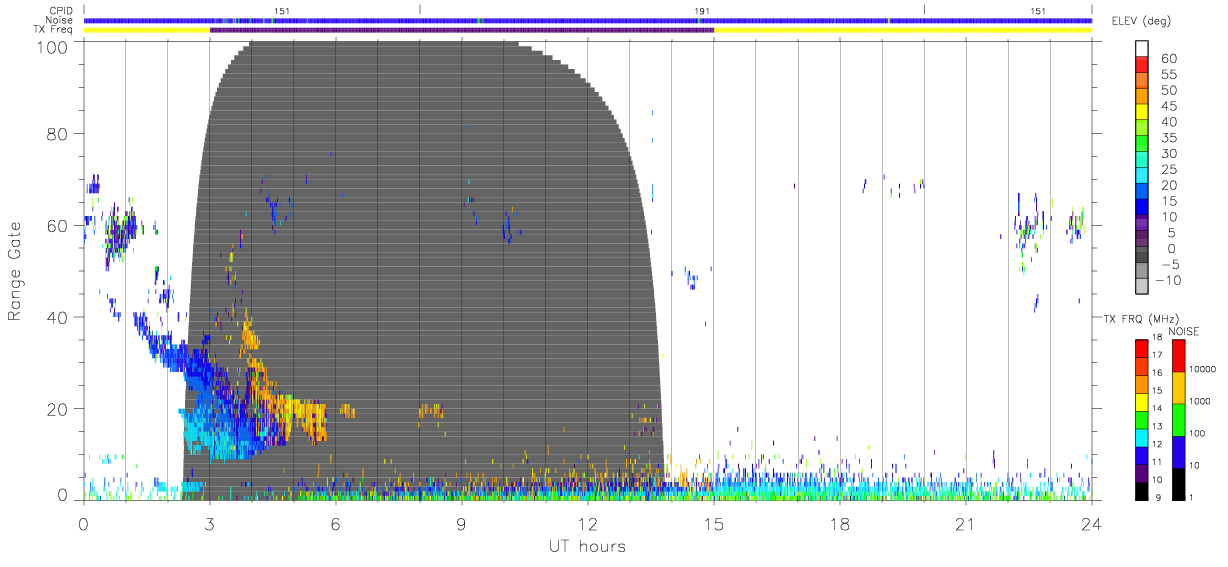This screenshot has width=1228, height=567.
Task: Pick the red top segment of NOISE colorbar
Action: click(1179, 356)
